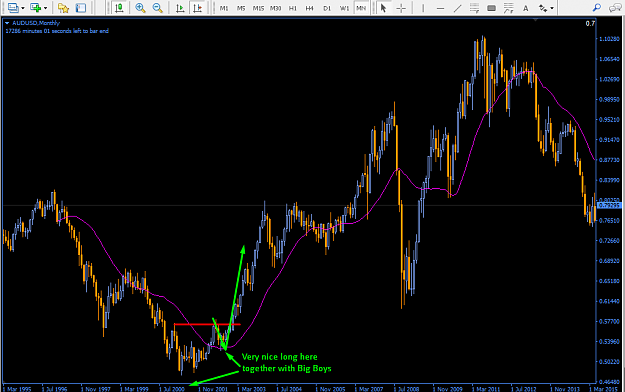The height and width of the screenshot is (392, 625).
Task: Click the '1 Nov 1997' date label
Action: pos(96,389)
